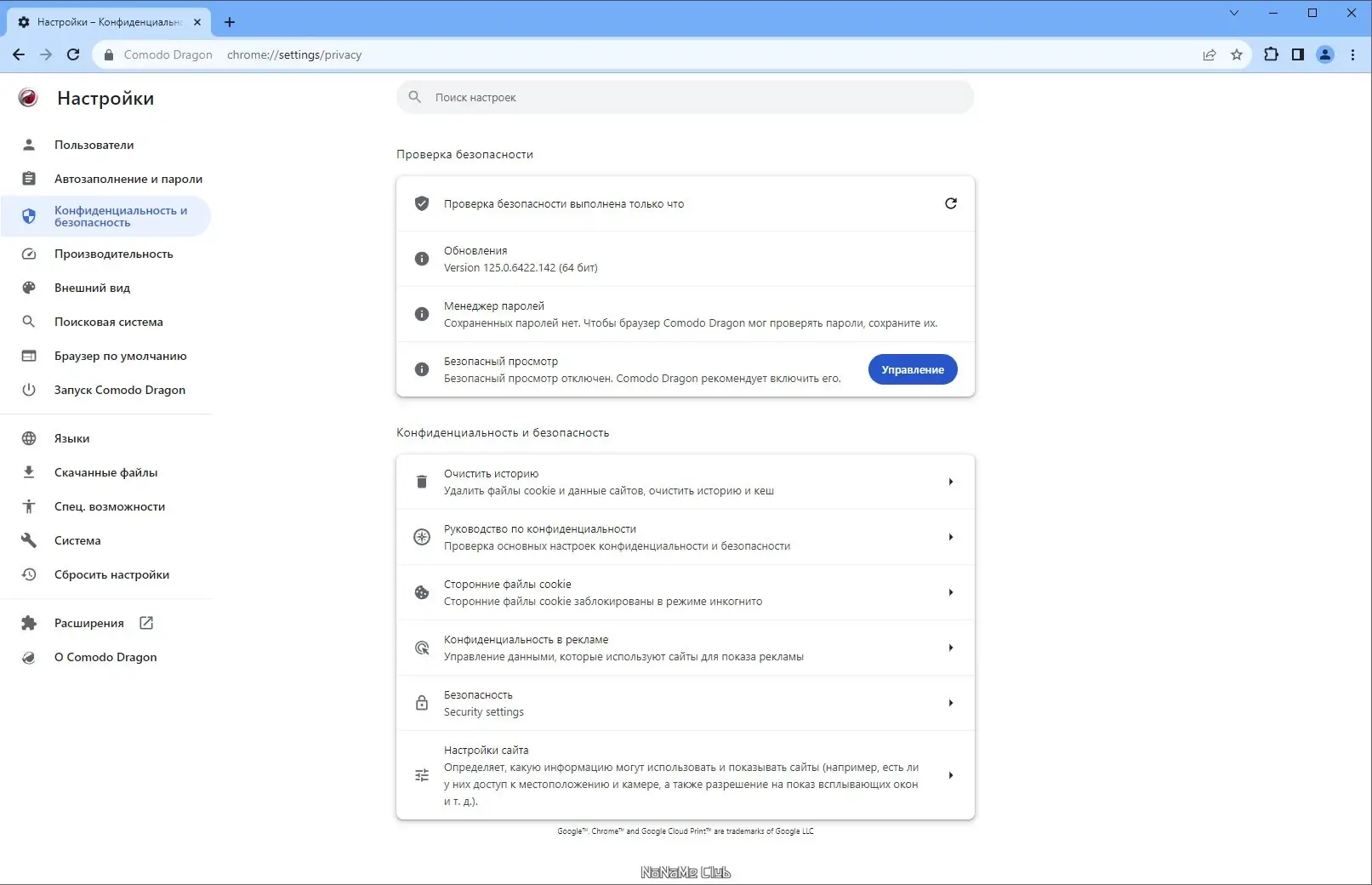This screenshot has height=885, width=1372.
Task: Click the address bar URL chrome://settings/privacy
Action: pos(294,54)
